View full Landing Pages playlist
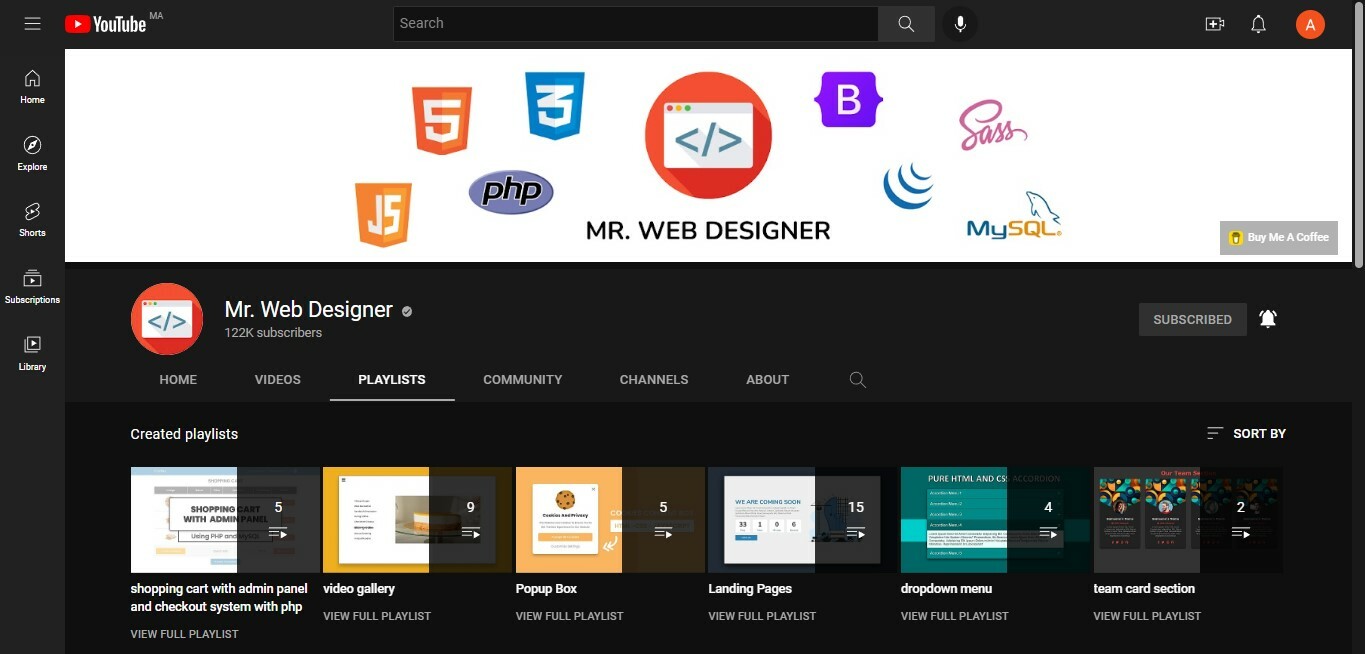Viewport: 1365px width, 654px height. pos(762,615)
